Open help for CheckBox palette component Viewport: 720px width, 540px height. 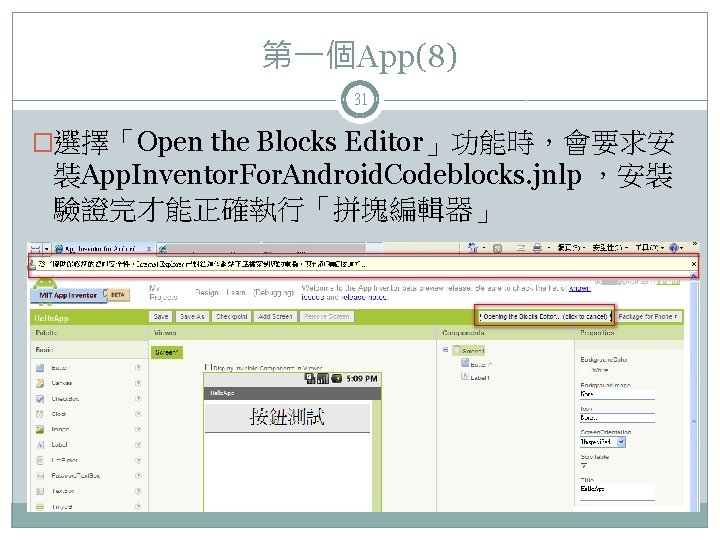(138, 399)
